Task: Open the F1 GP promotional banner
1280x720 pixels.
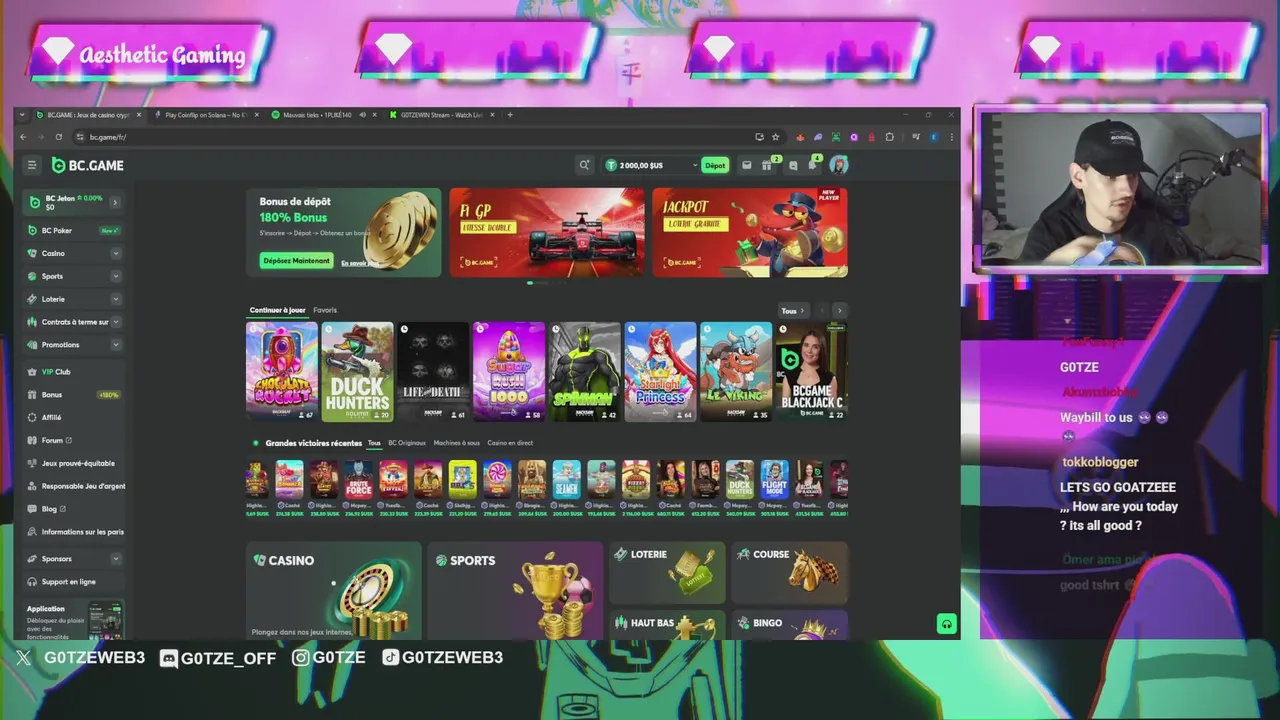Action: coord(547,232)
